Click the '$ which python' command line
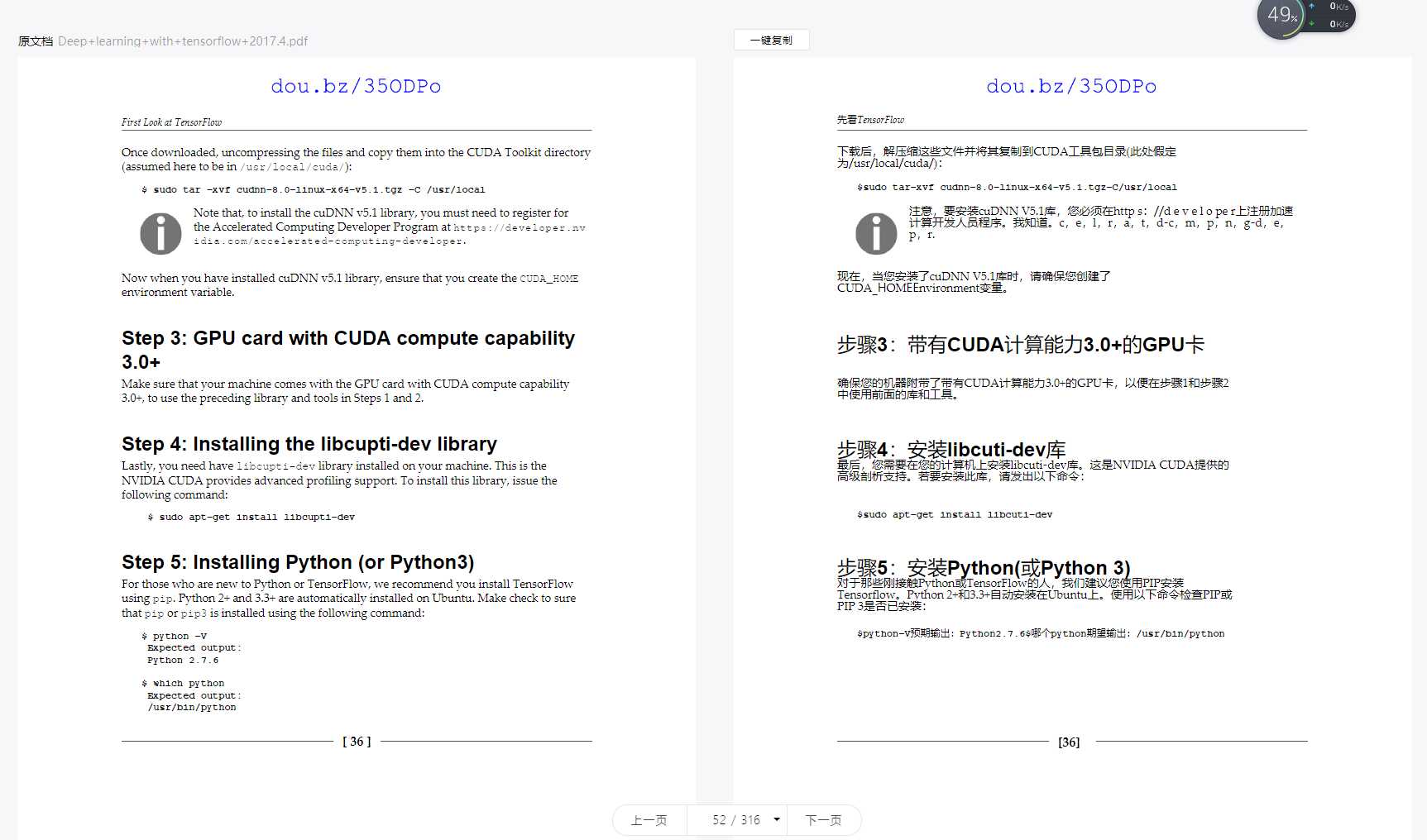1427x840 pixels. click(183, 683)
